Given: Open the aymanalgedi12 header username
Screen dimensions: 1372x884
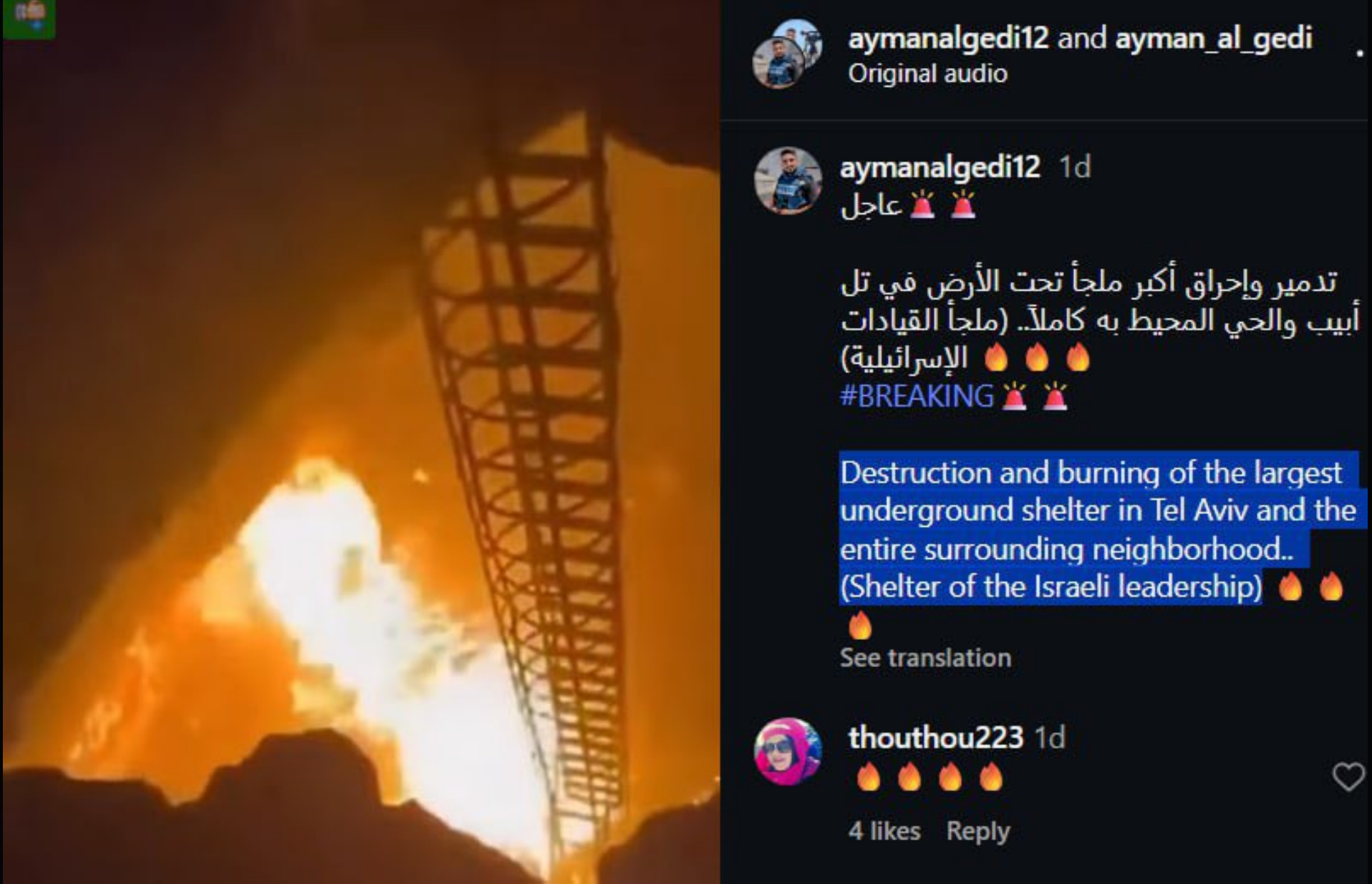Looking at the screenshot, I should pos(948,37).
